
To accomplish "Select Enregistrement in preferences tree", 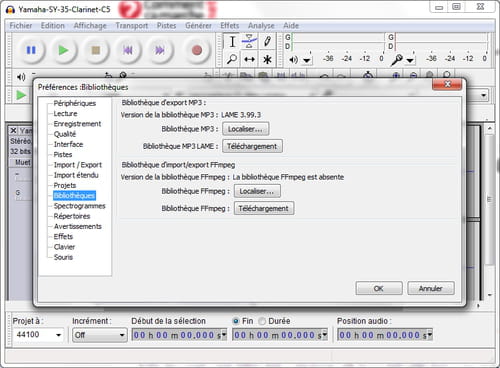I will [77, 124].
